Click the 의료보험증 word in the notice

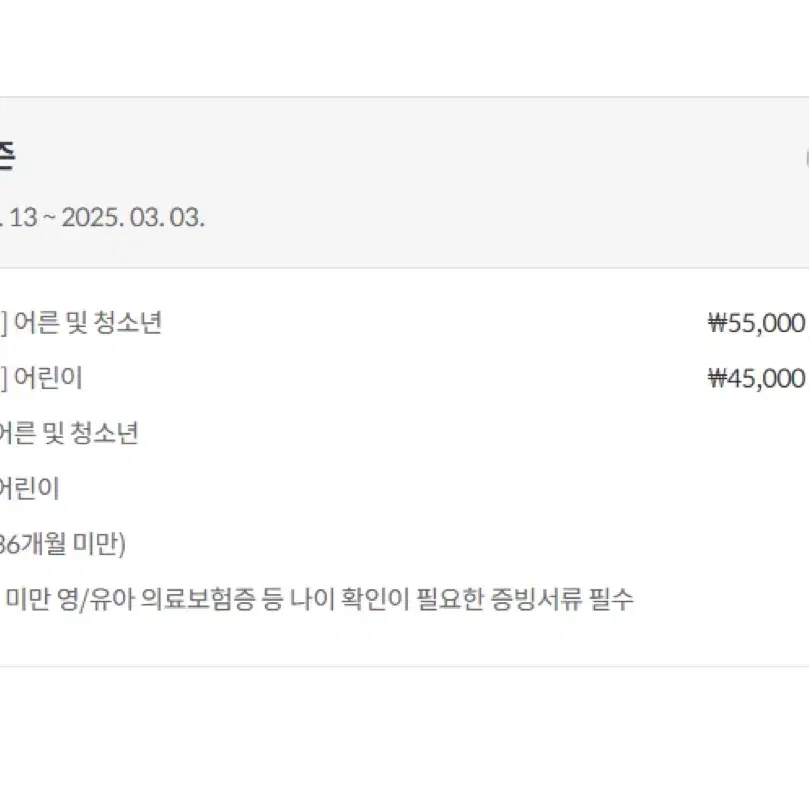pos(198,599)
